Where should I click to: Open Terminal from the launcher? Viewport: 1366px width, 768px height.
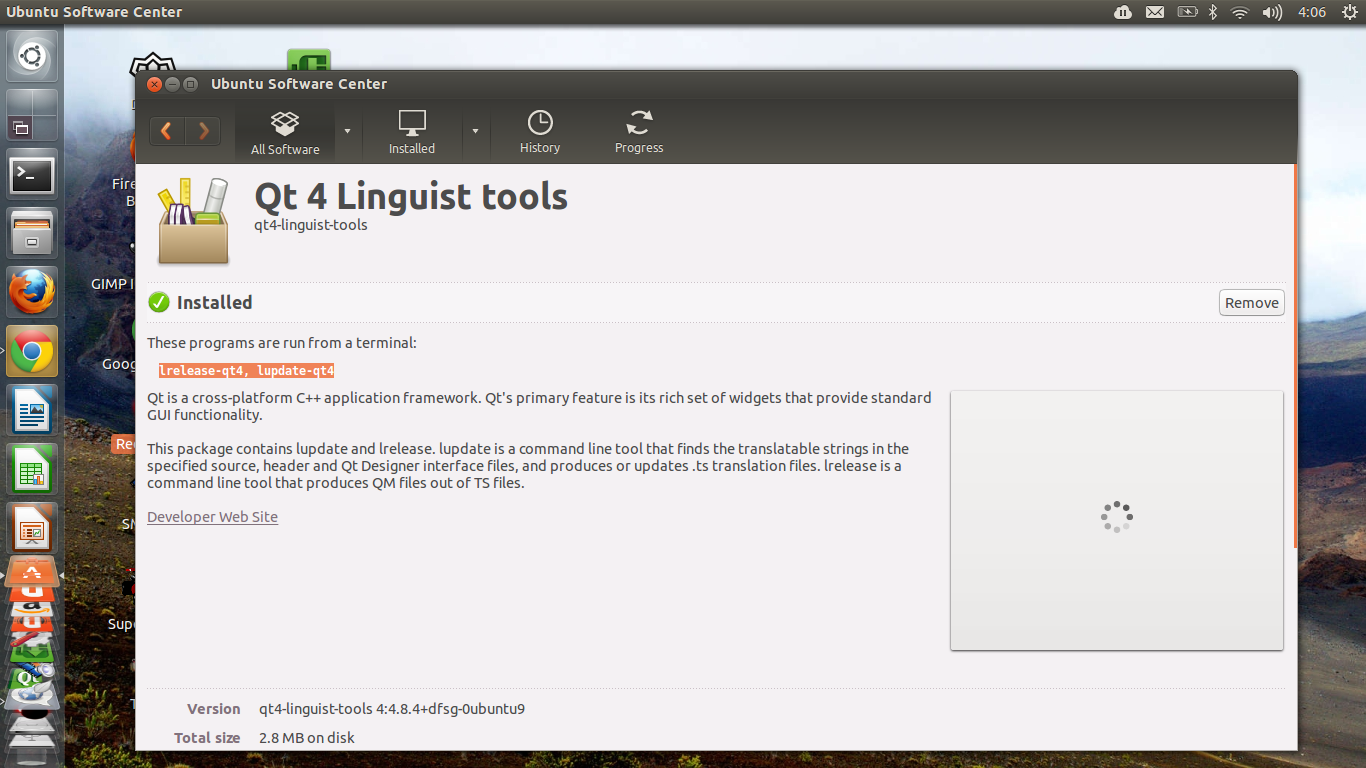[x=32, y=176]
